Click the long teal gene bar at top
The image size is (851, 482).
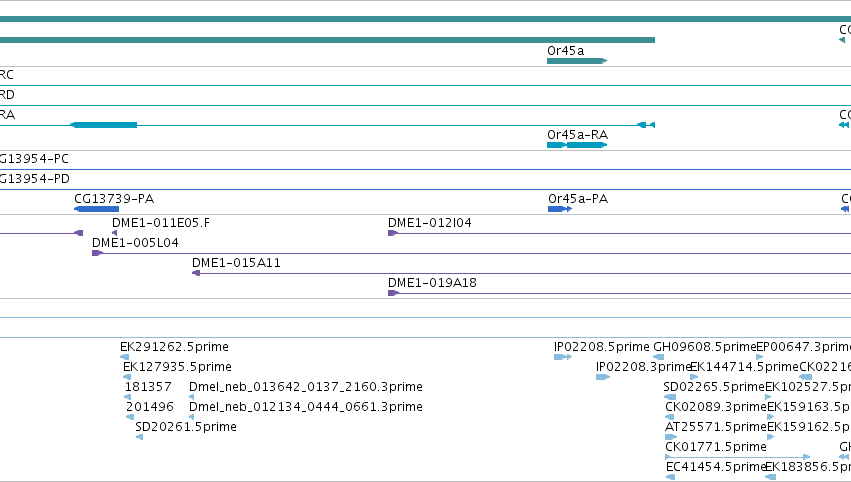[x=426, y=19]
